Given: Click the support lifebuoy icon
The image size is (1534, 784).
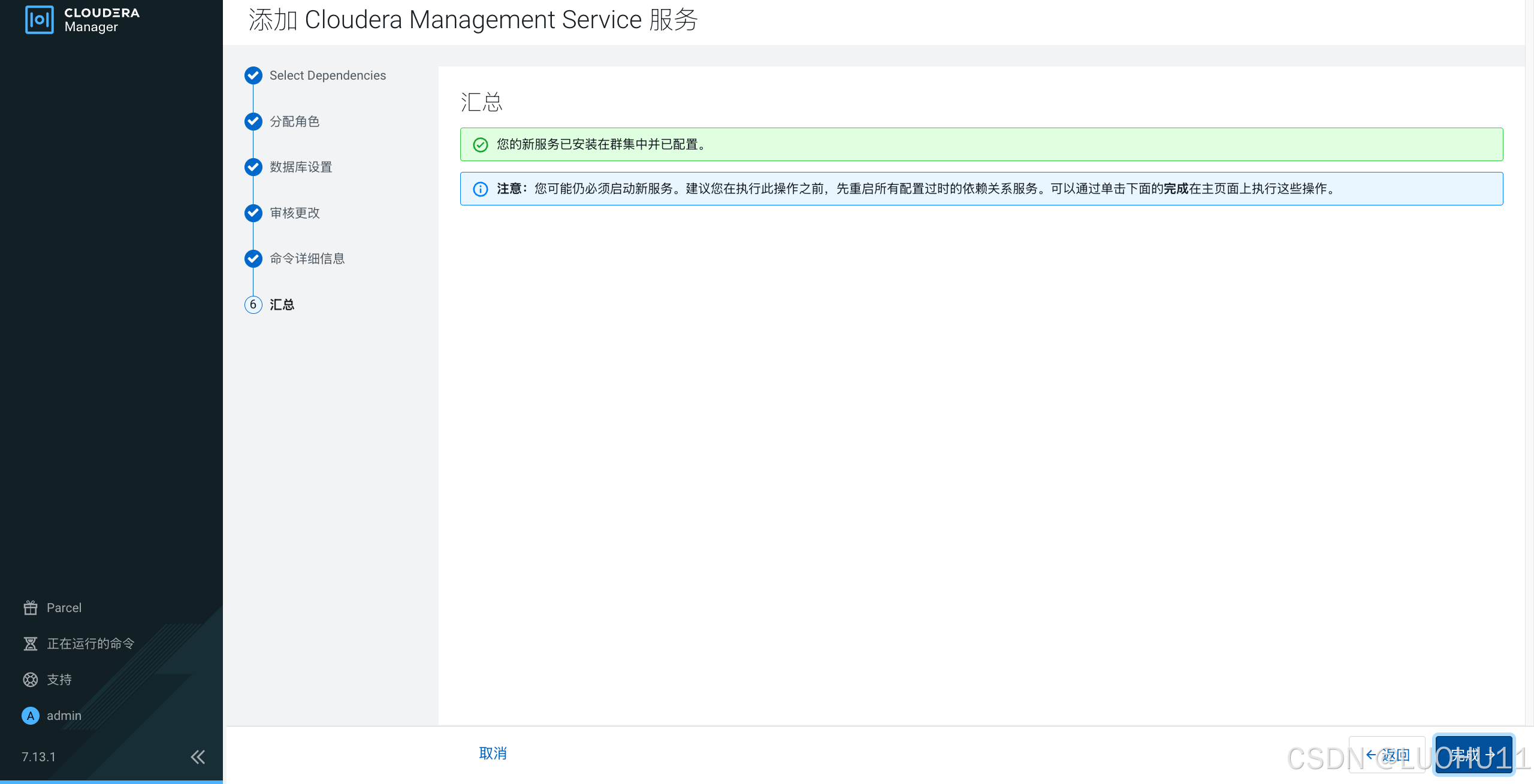Looking at the screenshot, I should pyautogui.click(x=31, y=680).
